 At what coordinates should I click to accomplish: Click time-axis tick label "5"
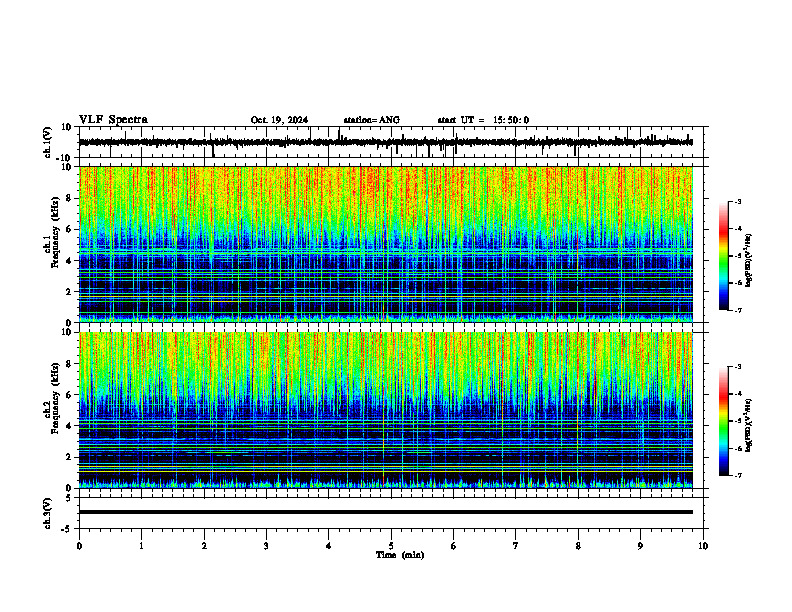tap(391, 546)
